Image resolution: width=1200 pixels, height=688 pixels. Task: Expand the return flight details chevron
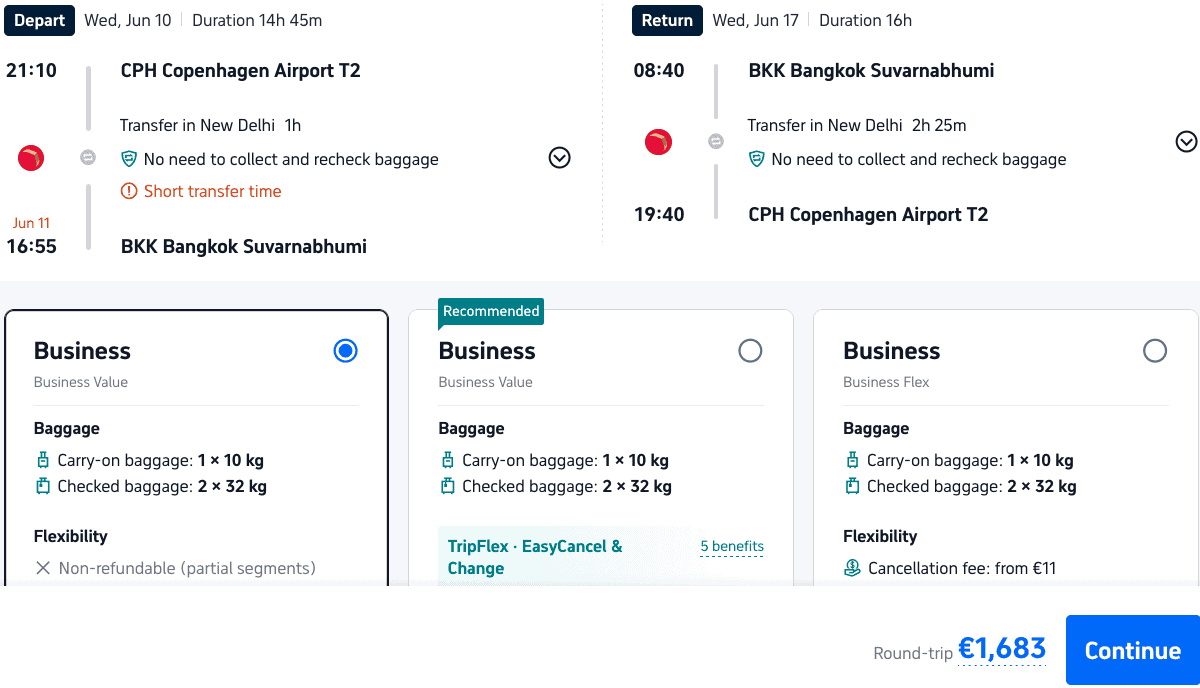(1186, 142)
